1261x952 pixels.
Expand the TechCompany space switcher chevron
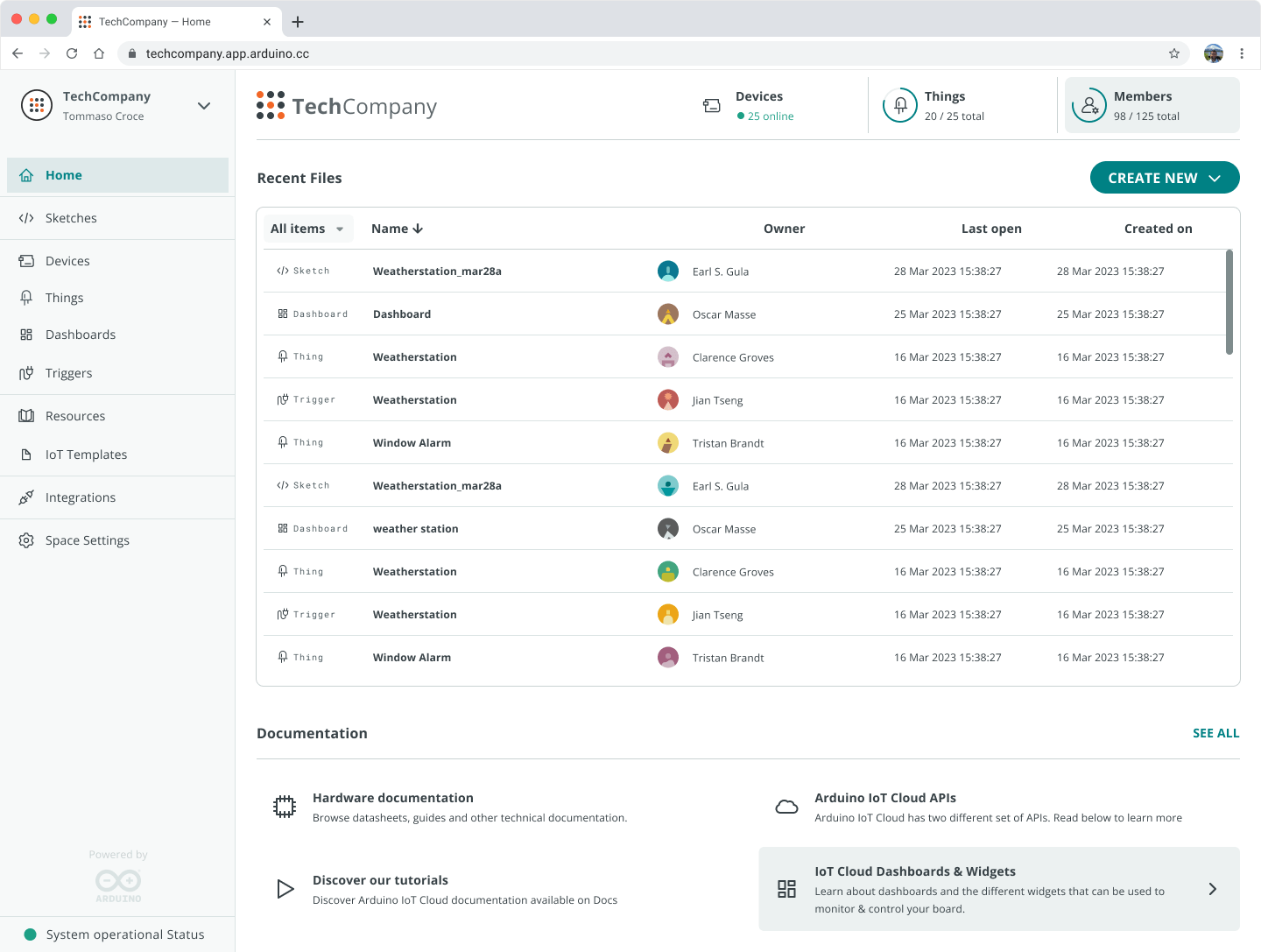pyautogui.click(x=204, y=106)
